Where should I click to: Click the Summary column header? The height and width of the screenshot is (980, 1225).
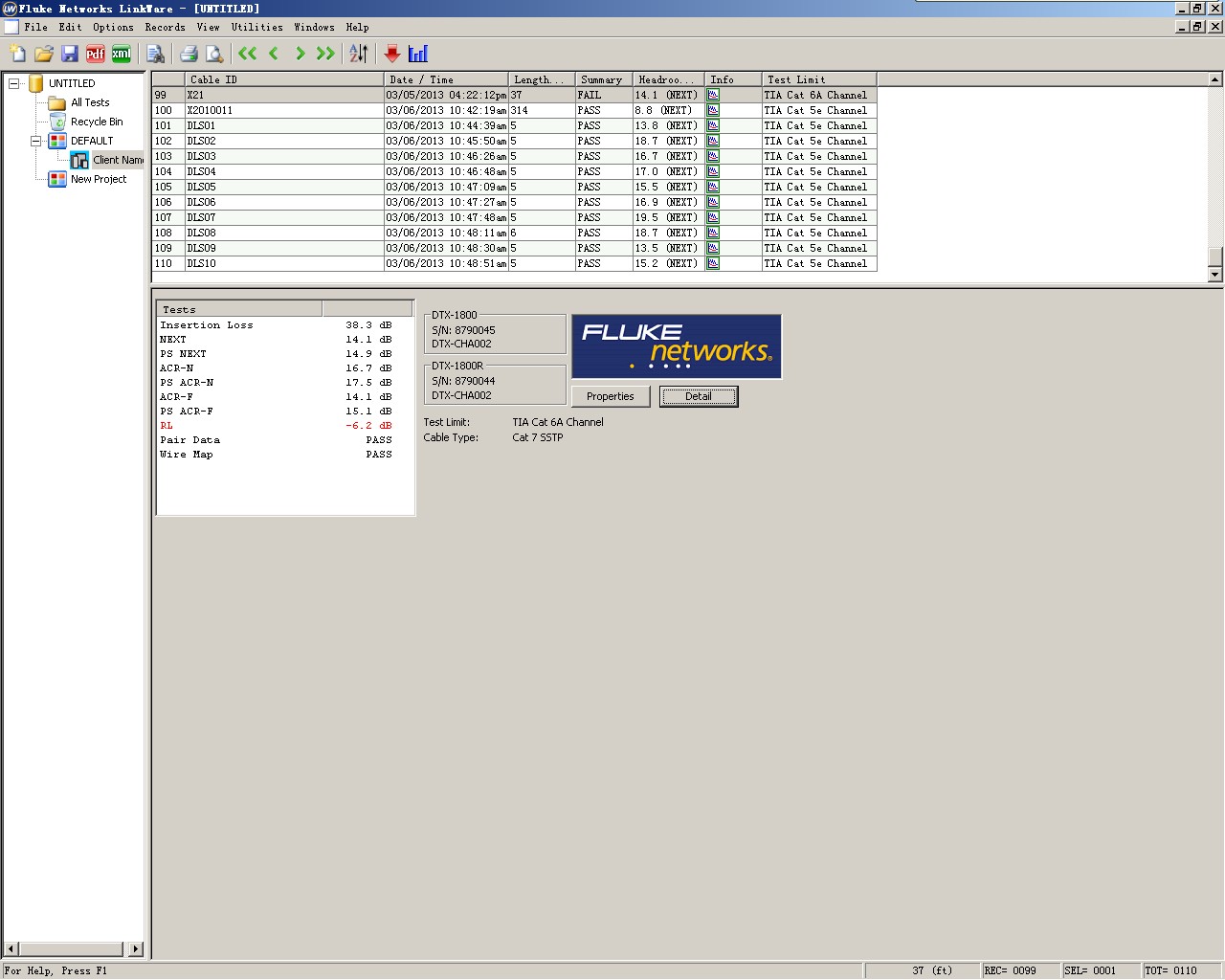point(602,79)
